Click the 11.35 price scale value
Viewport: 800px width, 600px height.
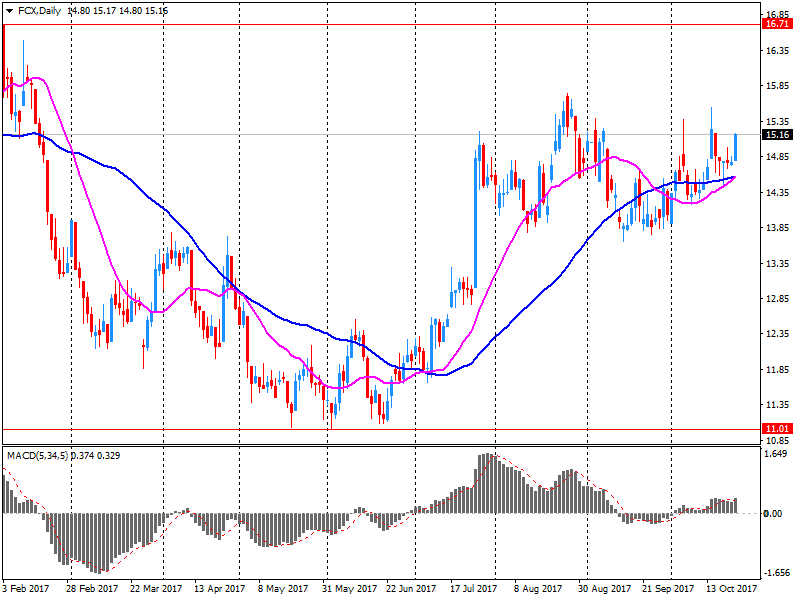[x=777, y=405]
